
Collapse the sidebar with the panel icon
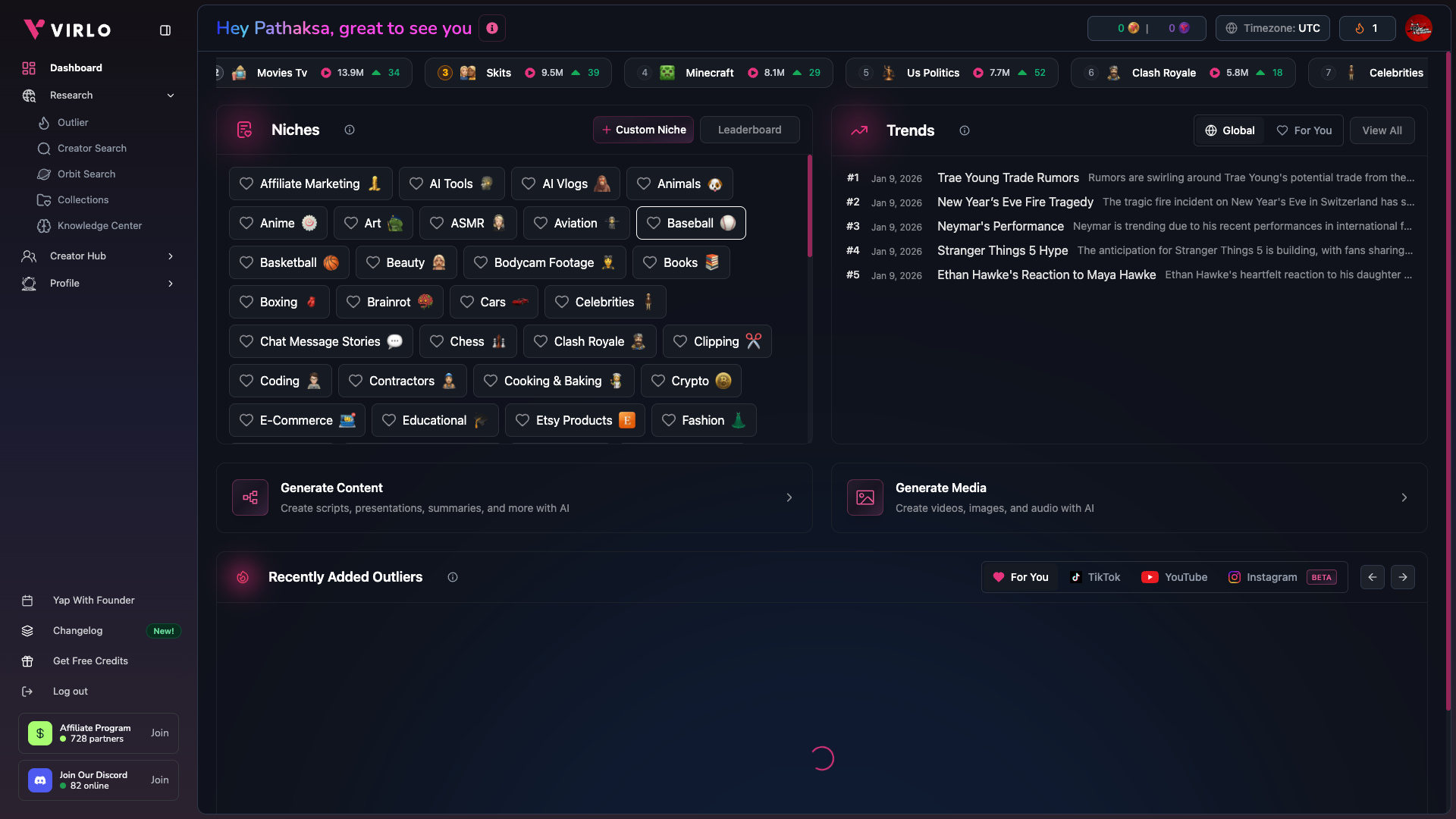point(165,30)
